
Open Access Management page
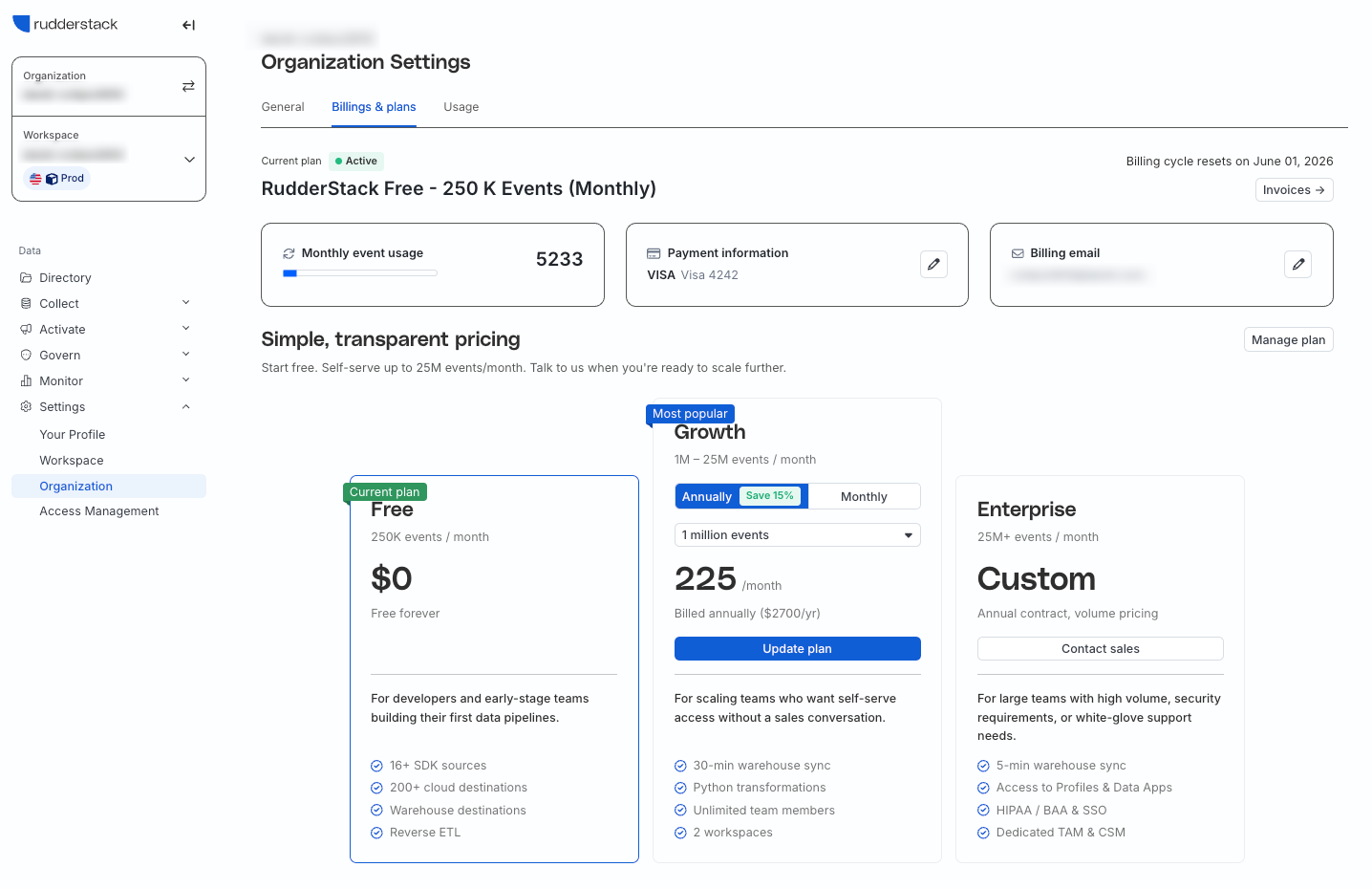point(99,511)
